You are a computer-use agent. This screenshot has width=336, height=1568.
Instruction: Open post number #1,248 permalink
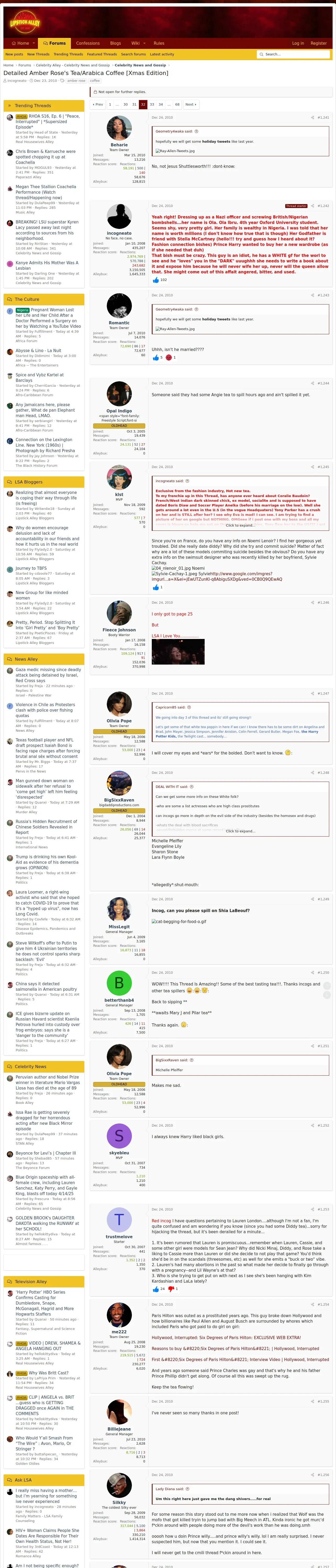click(x=323, y=773)
